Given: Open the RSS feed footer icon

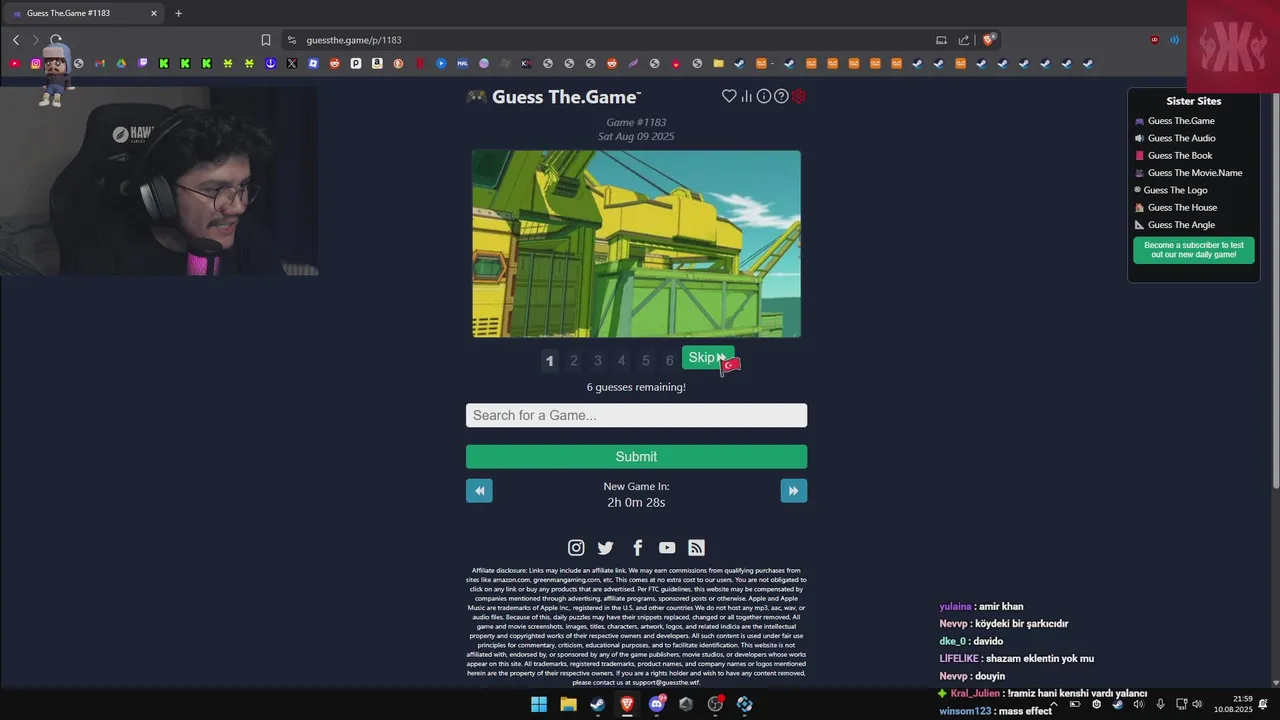Looking at the screenshot, I should [697, 547].
